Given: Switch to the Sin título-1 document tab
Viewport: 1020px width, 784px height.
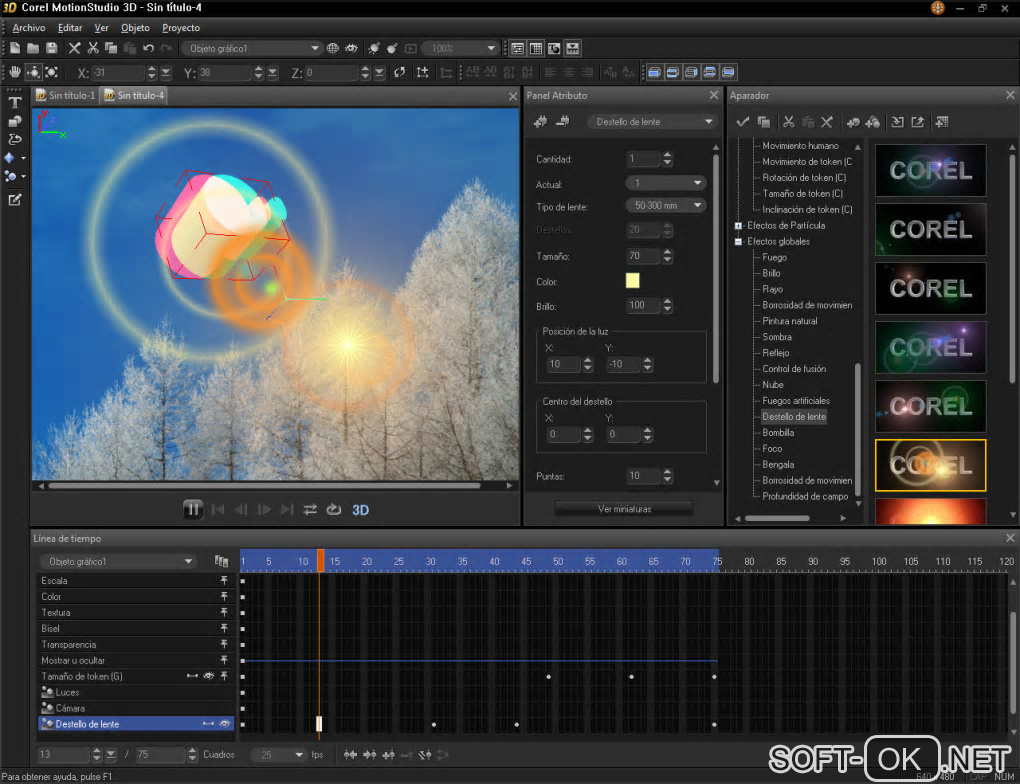Looking at the screenshot, I should point(66,95).
